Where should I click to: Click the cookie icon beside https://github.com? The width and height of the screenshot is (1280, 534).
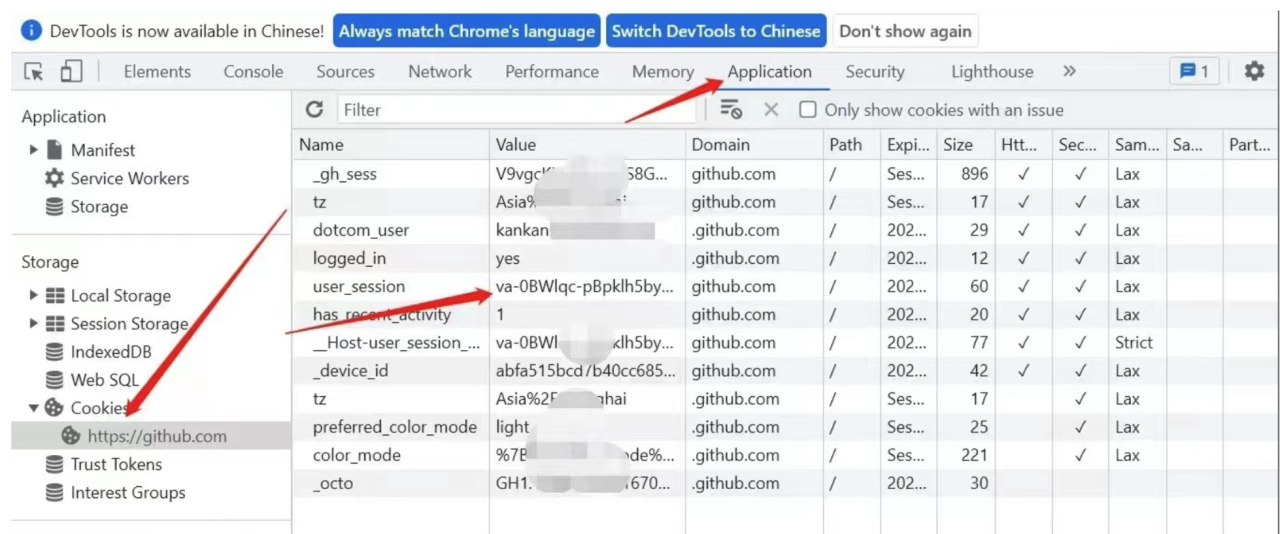tap(71, 436)
